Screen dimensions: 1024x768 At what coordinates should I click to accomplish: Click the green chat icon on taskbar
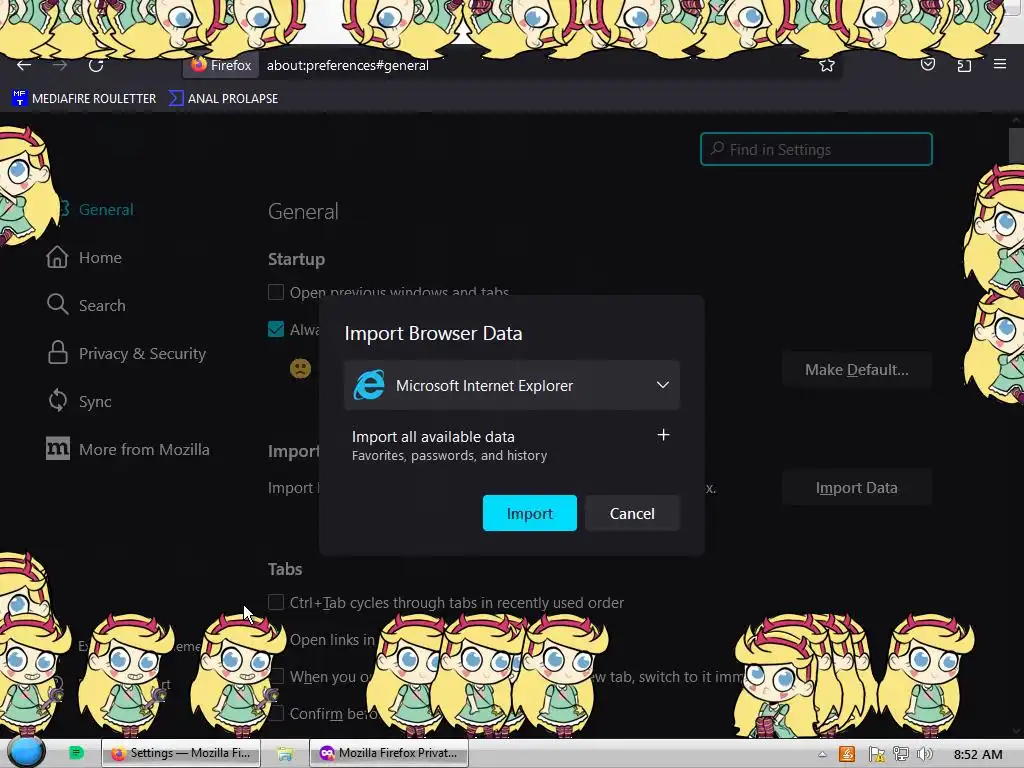[x=76, y=753]
